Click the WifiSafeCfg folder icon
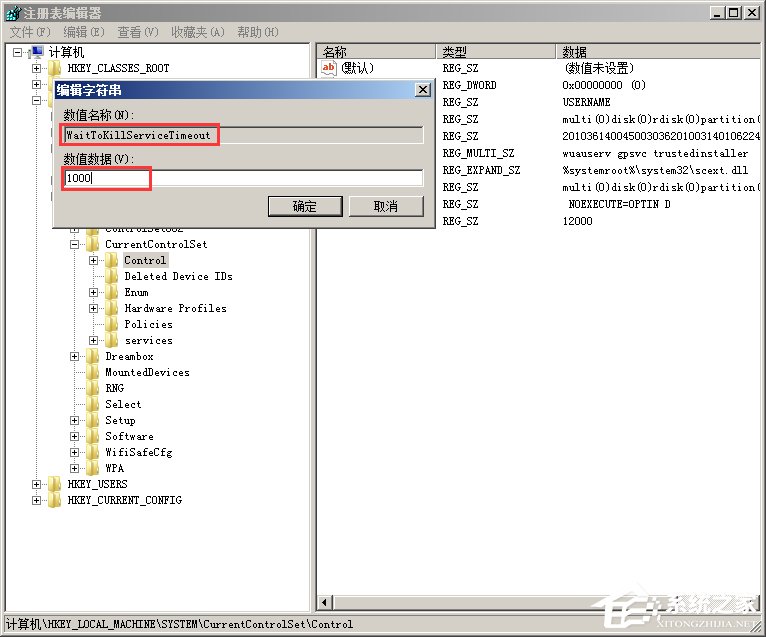 92,452
